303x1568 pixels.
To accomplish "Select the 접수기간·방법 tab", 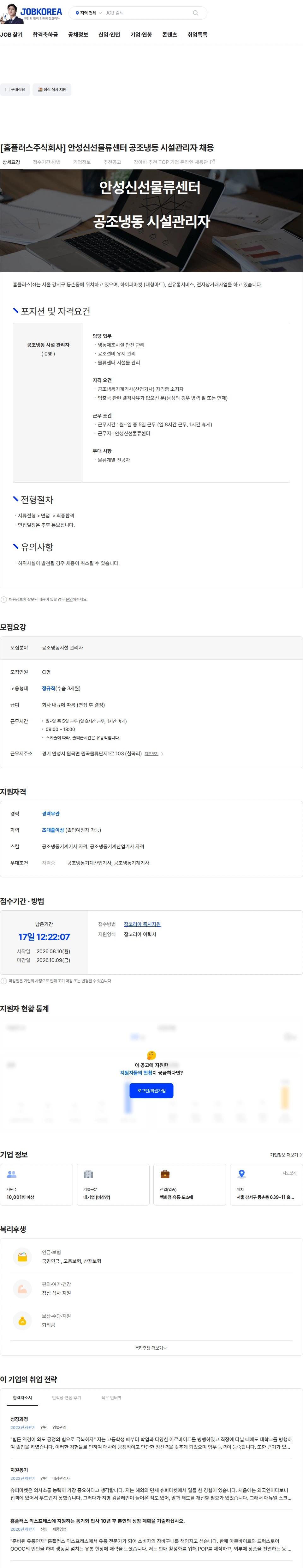I will 47,162.
